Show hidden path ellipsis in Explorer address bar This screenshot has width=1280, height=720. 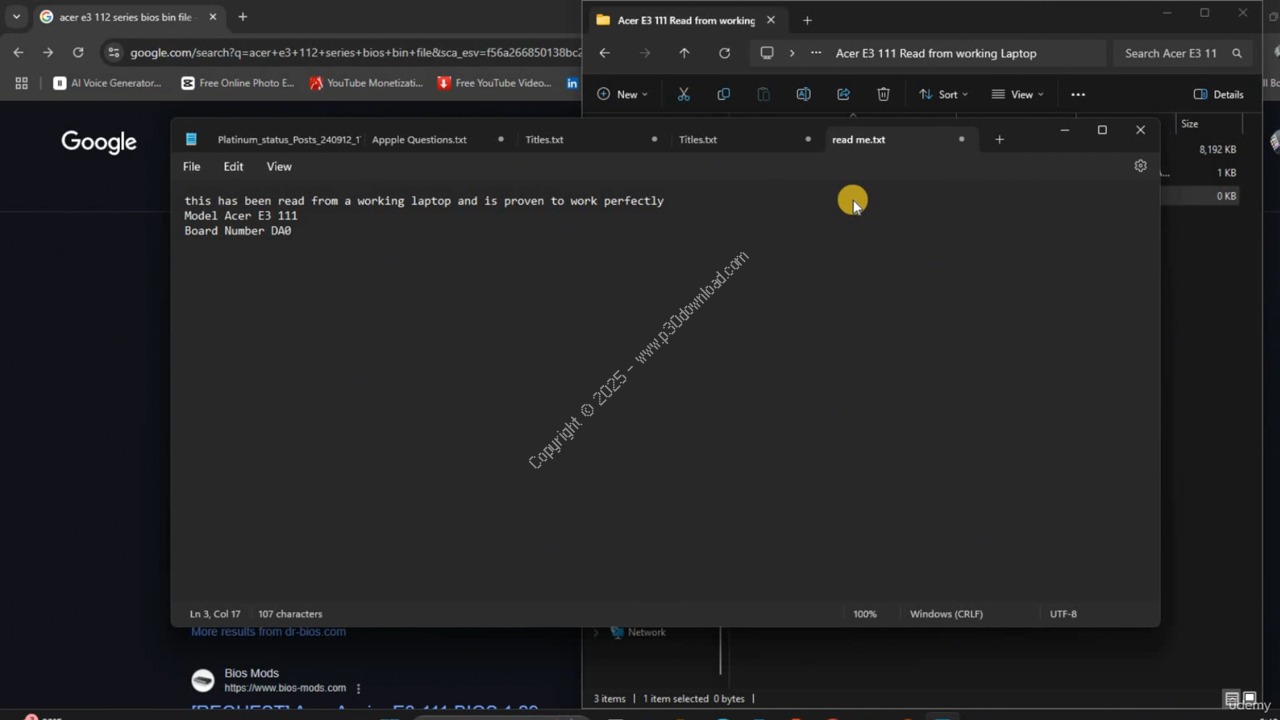(x=816, y=53)
